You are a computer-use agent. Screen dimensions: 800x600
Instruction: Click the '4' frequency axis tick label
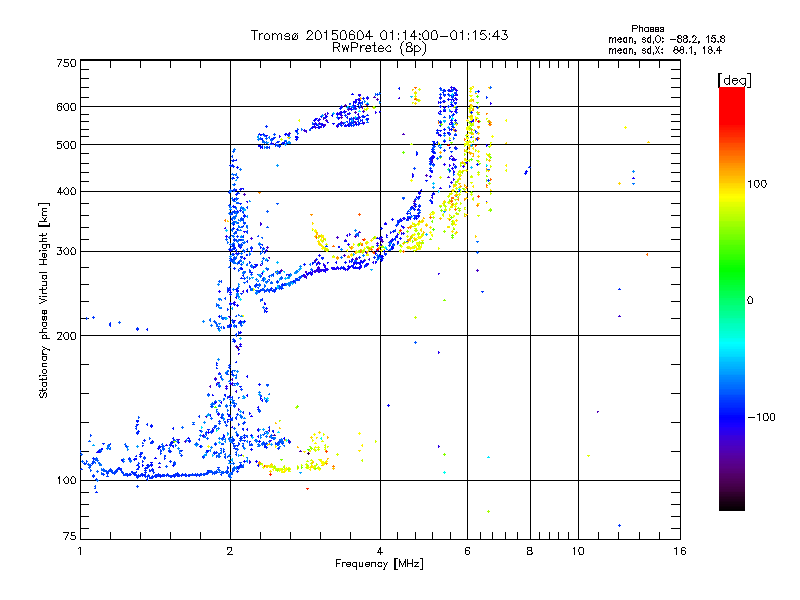click(380, 551)
